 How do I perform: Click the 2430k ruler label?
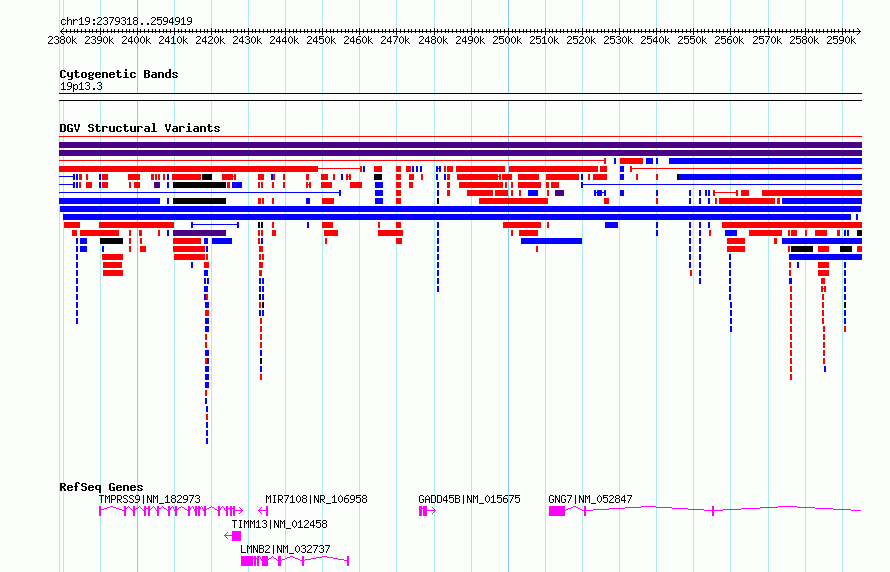pyautogui.click(x=247, y=40)
